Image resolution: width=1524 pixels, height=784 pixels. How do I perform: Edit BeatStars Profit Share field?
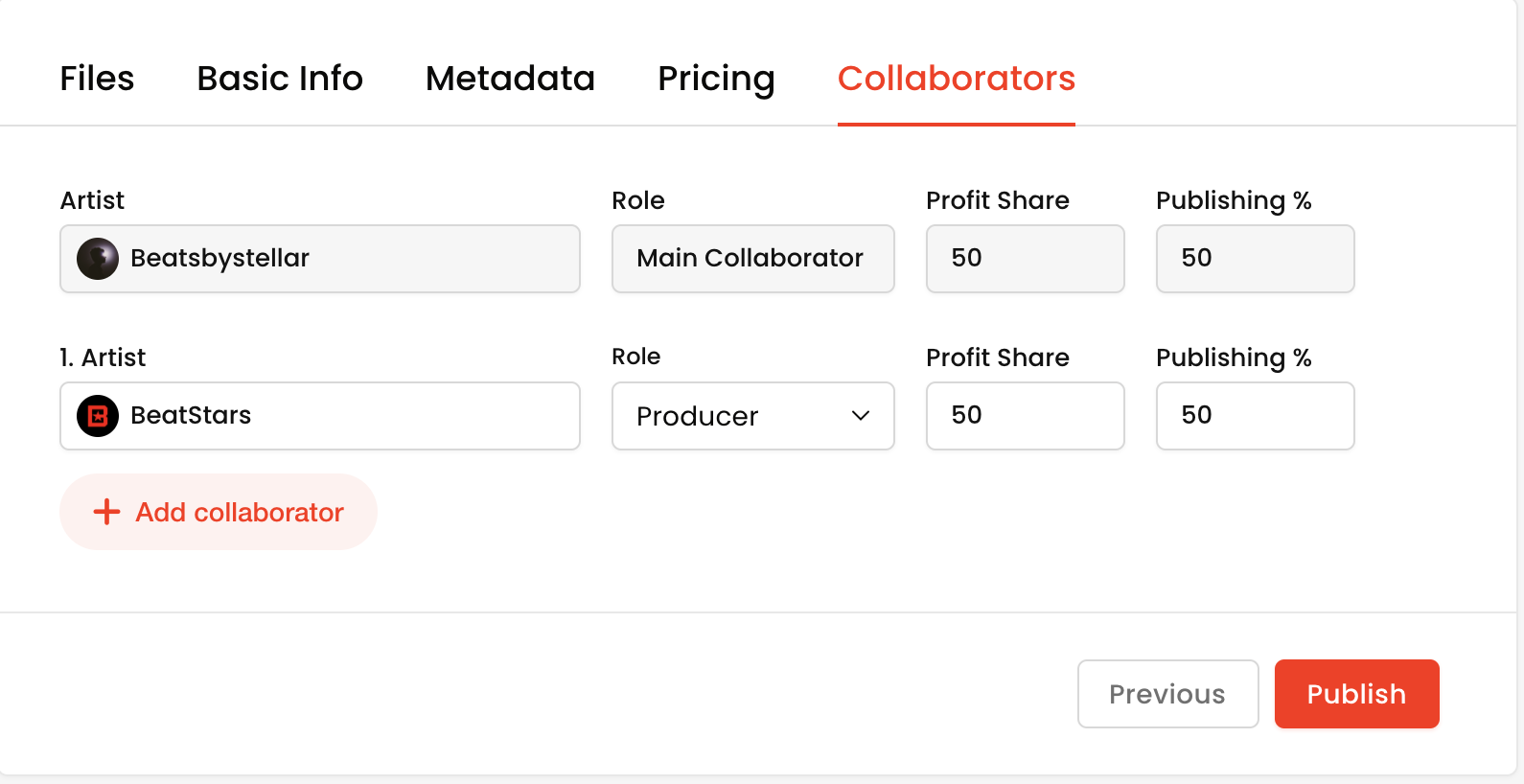point(1025,416)
